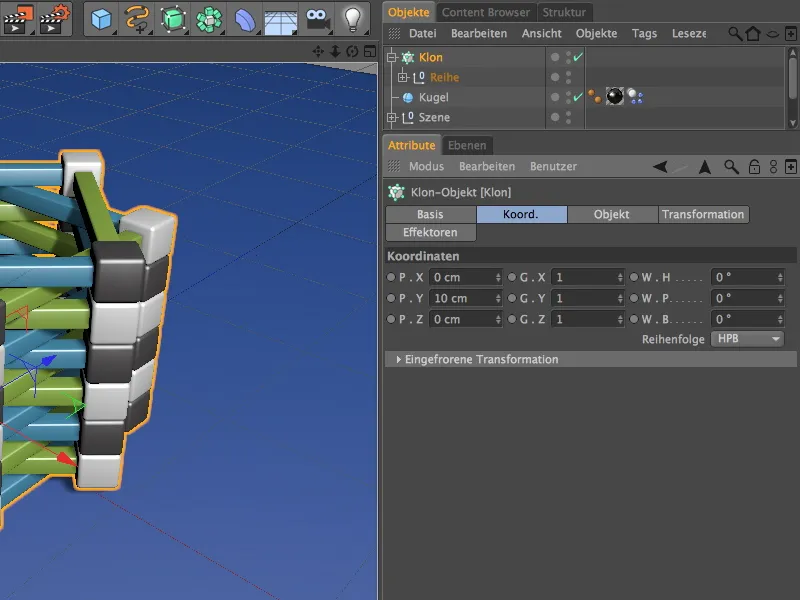Open the Objekt tab button
Viewport: 800px width, 600px height.
pyautogui.click(x=612, y=214)
